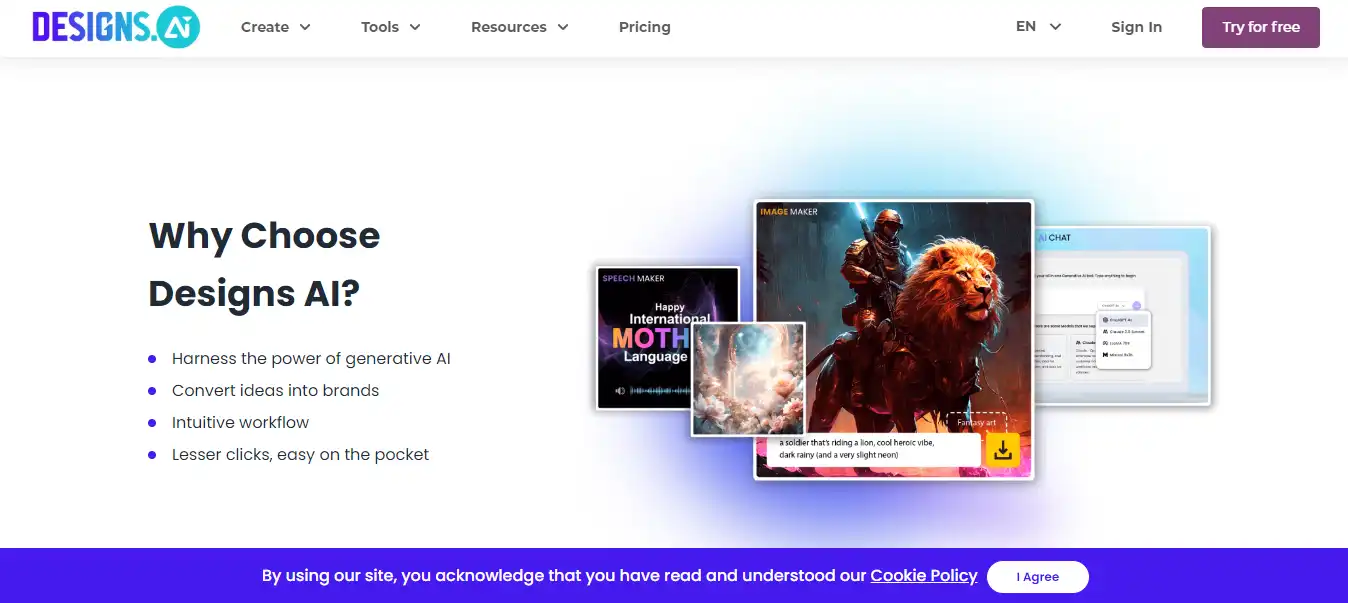Click I Agree on cookie banner
This screenshot has height=603, width=1348.
pos(1038,577)
